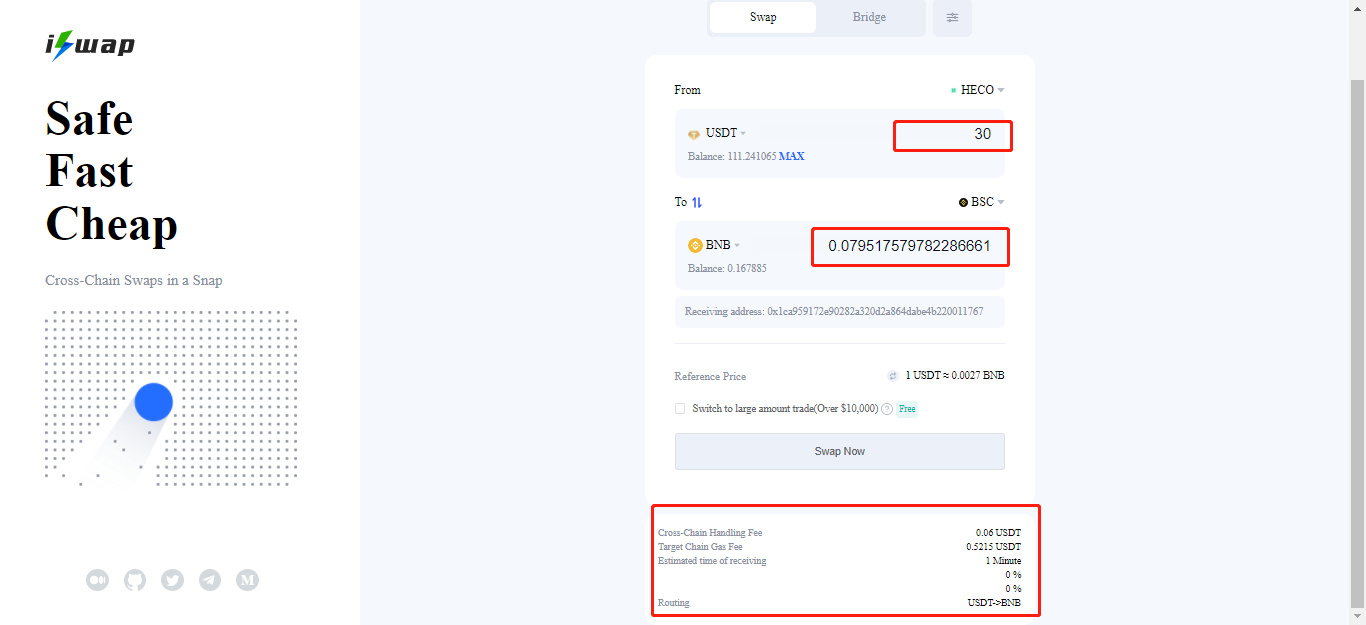Click the 'Estimated time of receiving' label

[x=712, y=561]
